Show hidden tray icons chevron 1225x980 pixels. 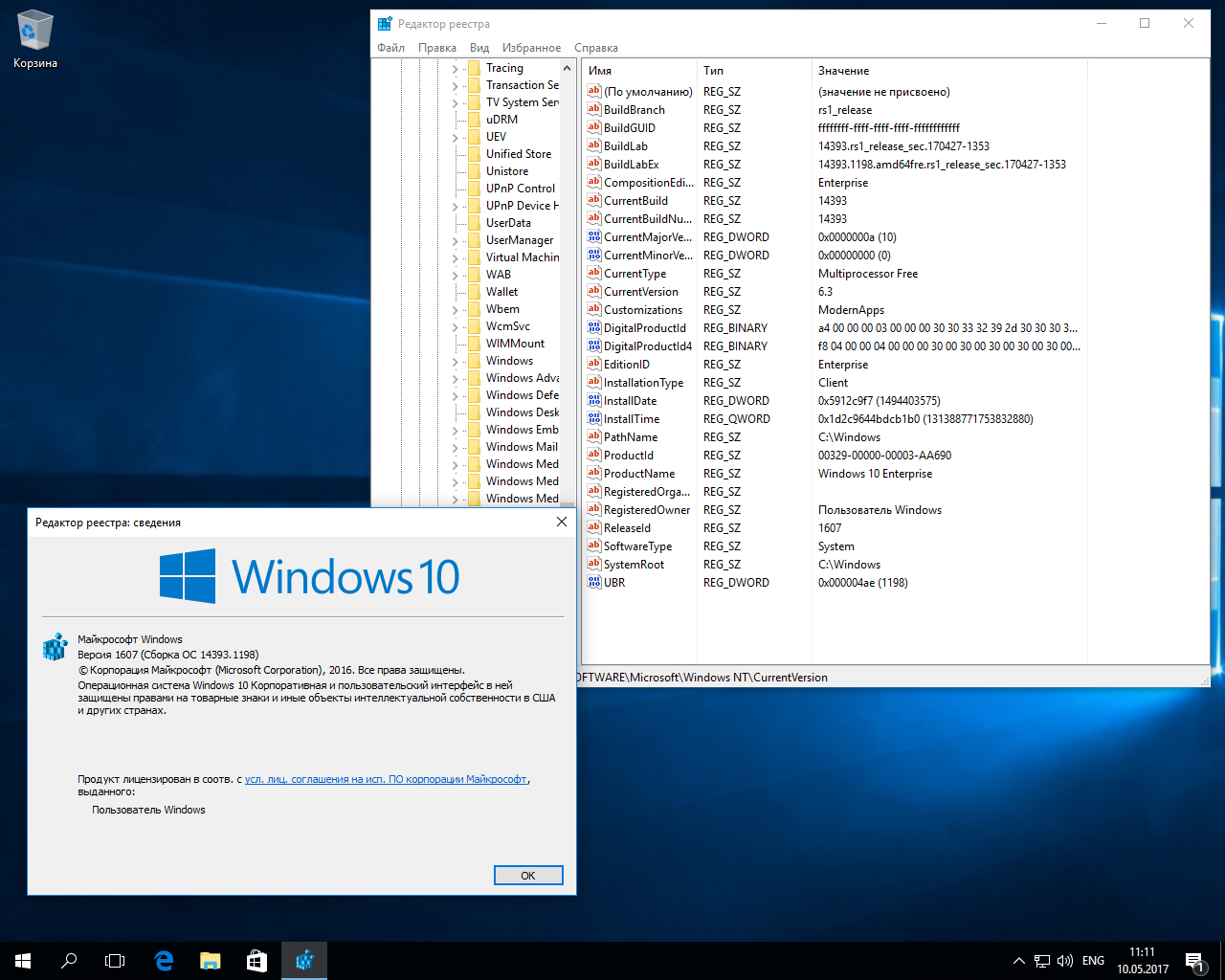pos(1018,961)
